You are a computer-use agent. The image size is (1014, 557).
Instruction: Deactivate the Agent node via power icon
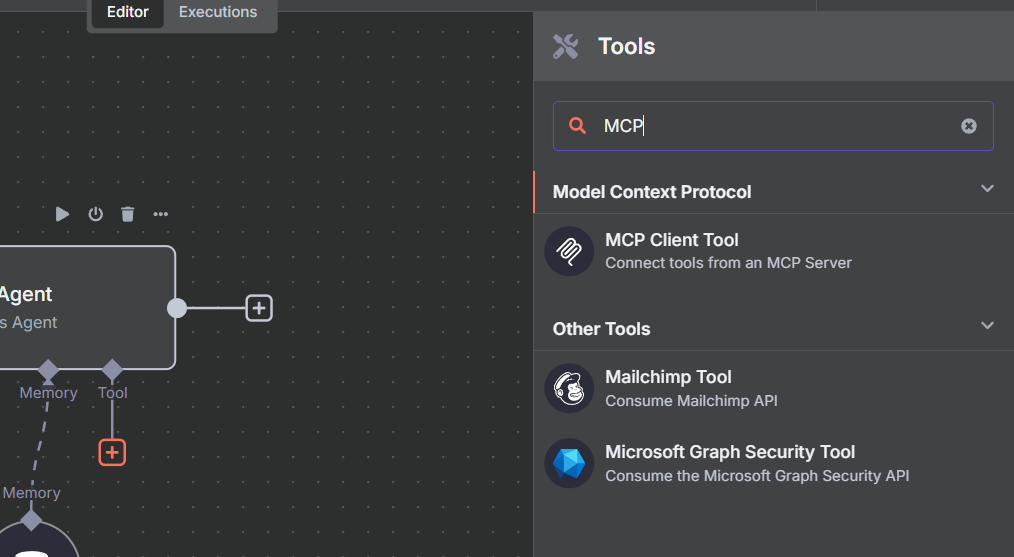point(96,214)
